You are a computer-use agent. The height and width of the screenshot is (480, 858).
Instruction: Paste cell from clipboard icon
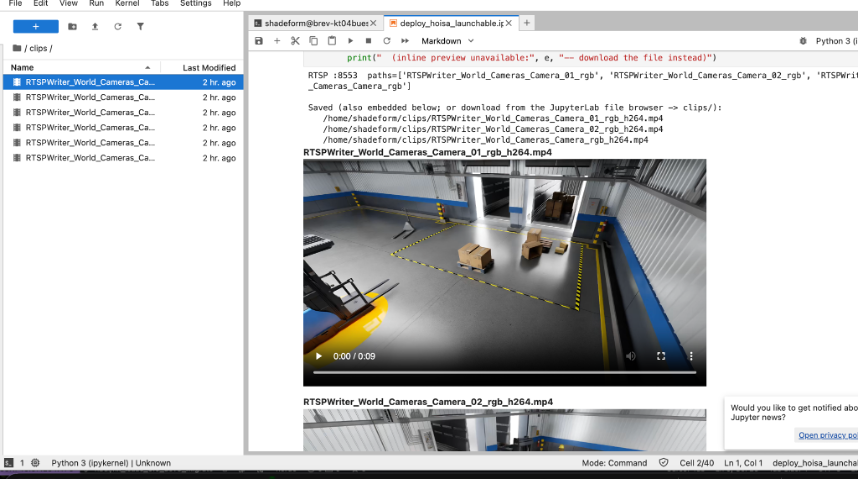[332, 41]
